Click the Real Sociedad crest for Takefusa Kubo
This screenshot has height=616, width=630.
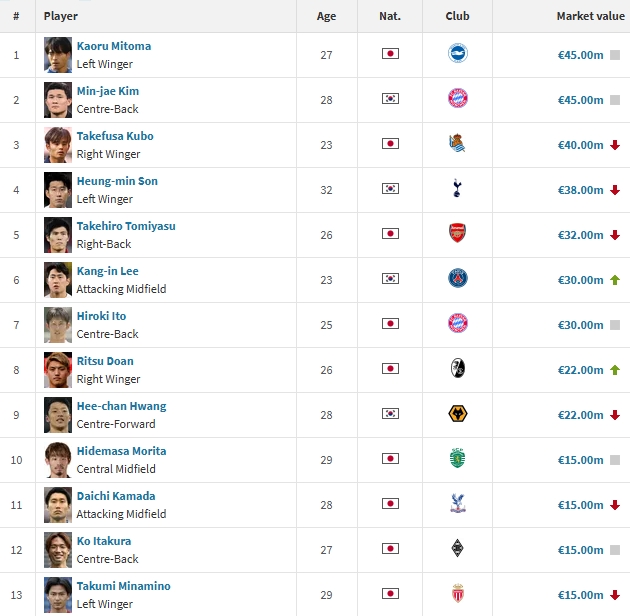click(458, 144)
